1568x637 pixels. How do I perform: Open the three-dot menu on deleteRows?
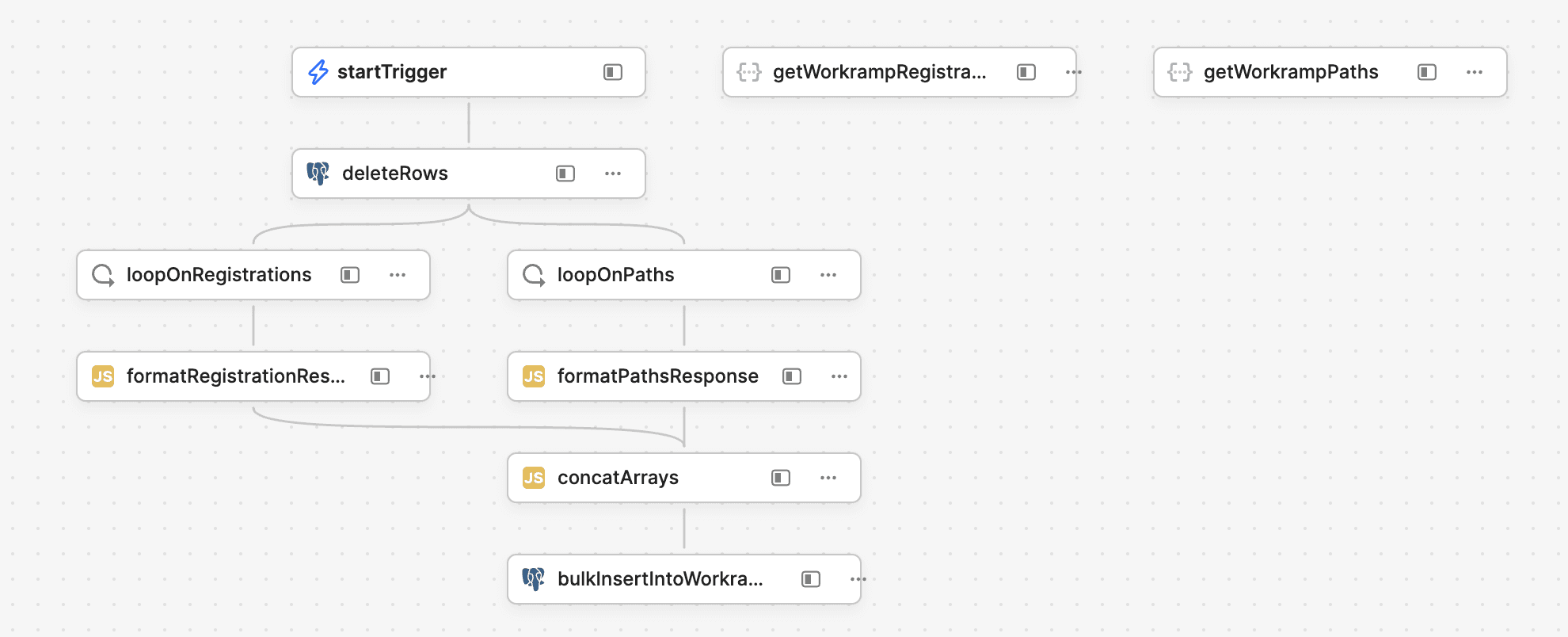coord(613,174)
